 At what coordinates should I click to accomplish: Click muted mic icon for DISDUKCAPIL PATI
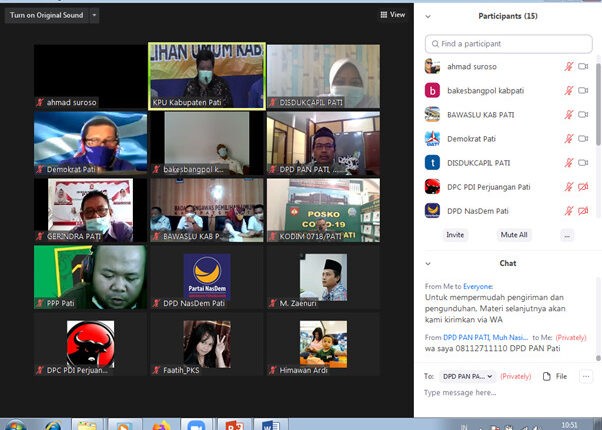pos(569,162)
